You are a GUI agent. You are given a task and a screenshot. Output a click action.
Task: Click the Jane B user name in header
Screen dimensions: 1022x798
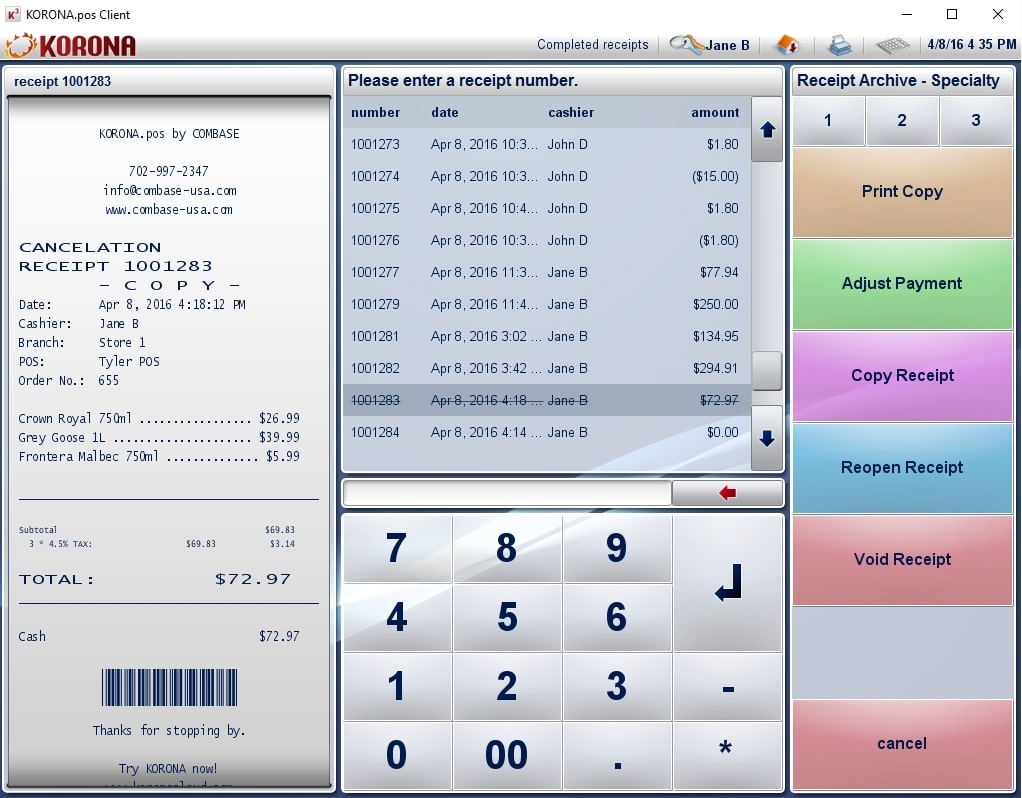coord(727,45)
